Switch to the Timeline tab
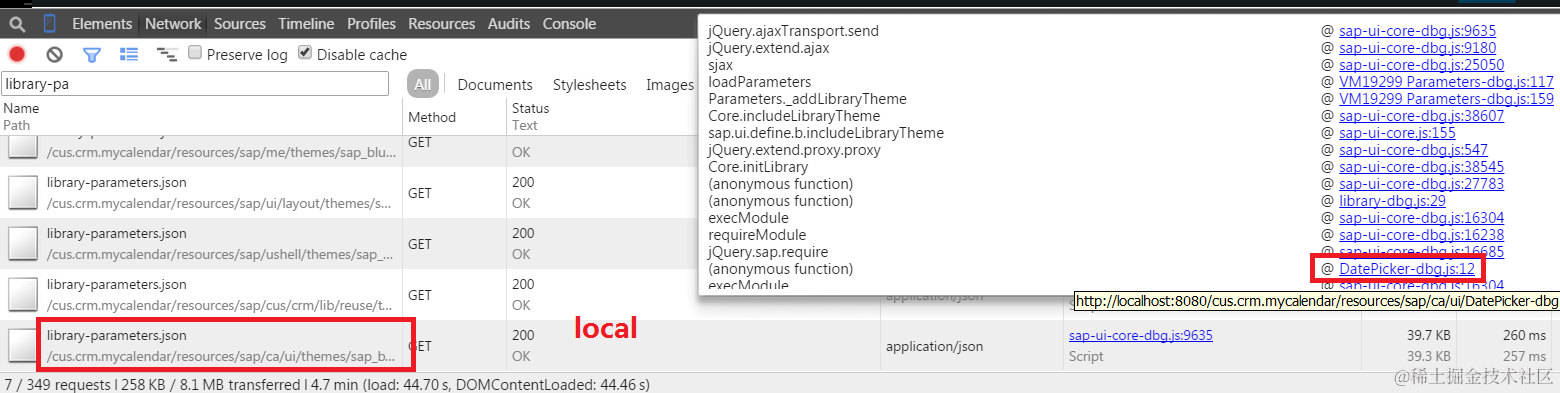The image size is (1560, 393). tap(307, 24)
